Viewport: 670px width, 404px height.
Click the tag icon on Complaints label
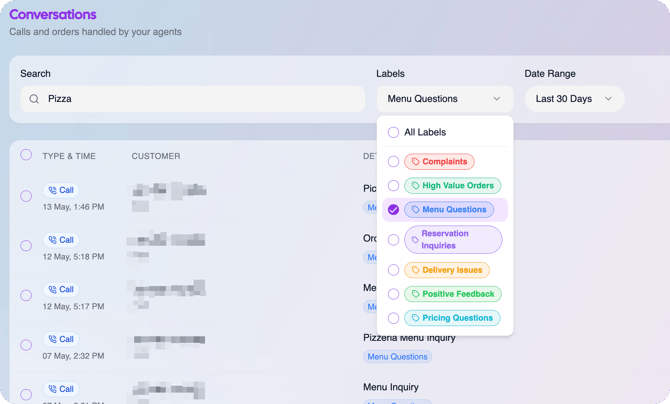click(x=415, y=162)
